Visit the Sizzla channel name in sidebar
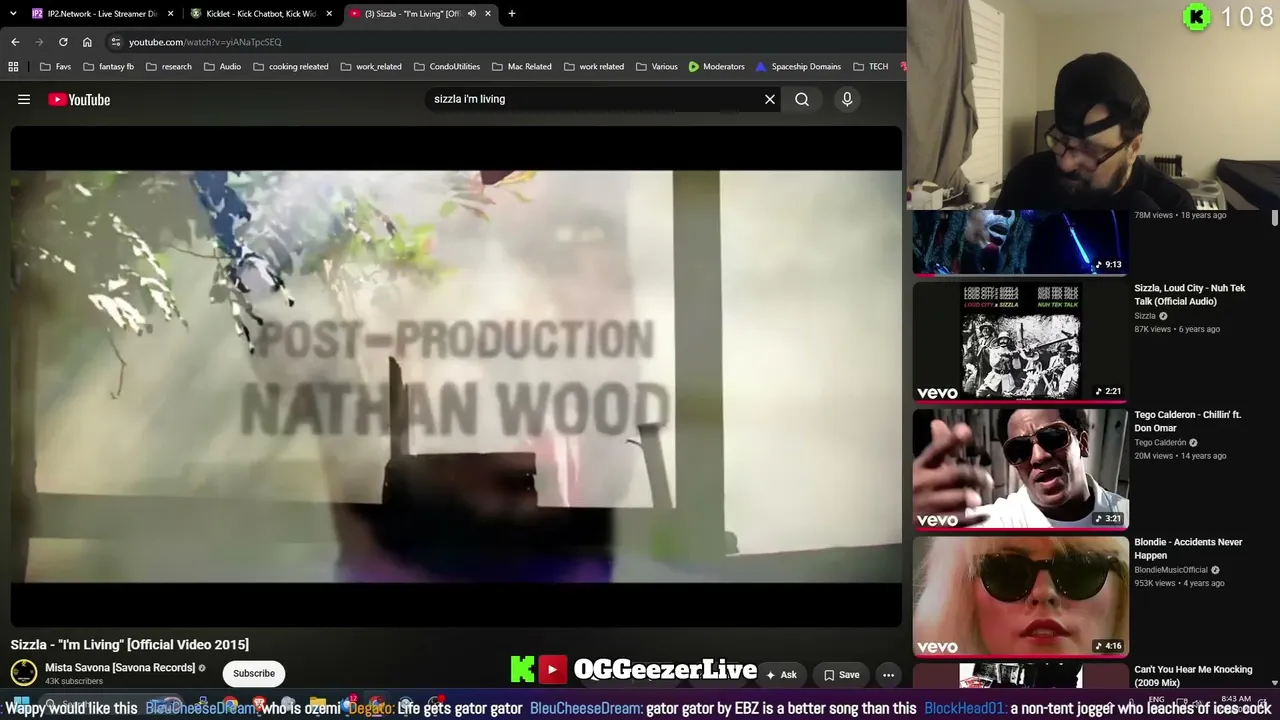The height and width of the screenshot is (720, 1280). [x=1145, y=316]
